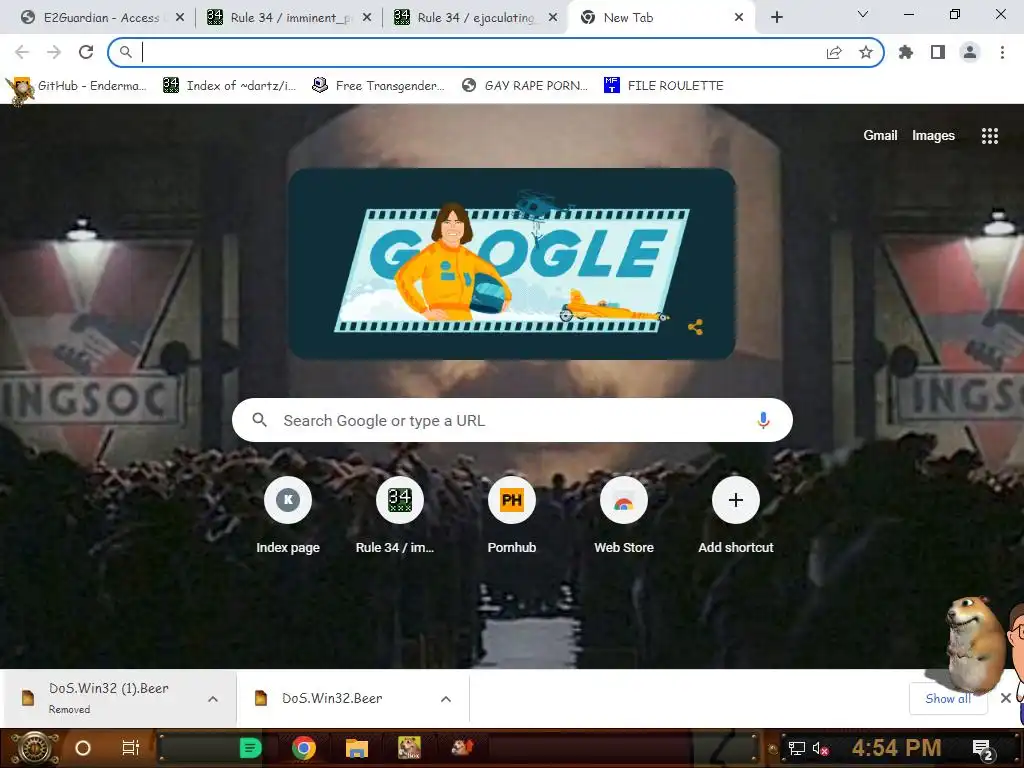Image resolution: width=1024 pixels, height=768 pixels.
Task: Open Chrome three-dot menu
Action: [x=1002, y=52]
